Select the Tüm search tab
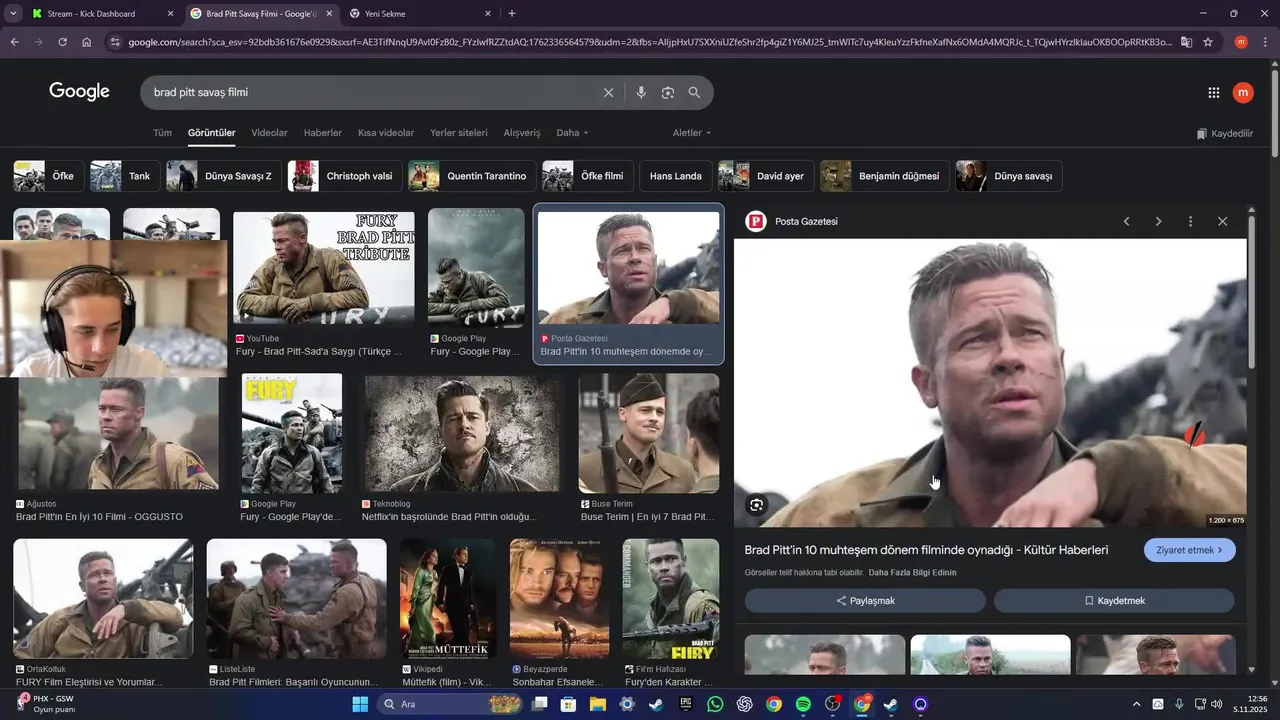 (x=162, y=133)
